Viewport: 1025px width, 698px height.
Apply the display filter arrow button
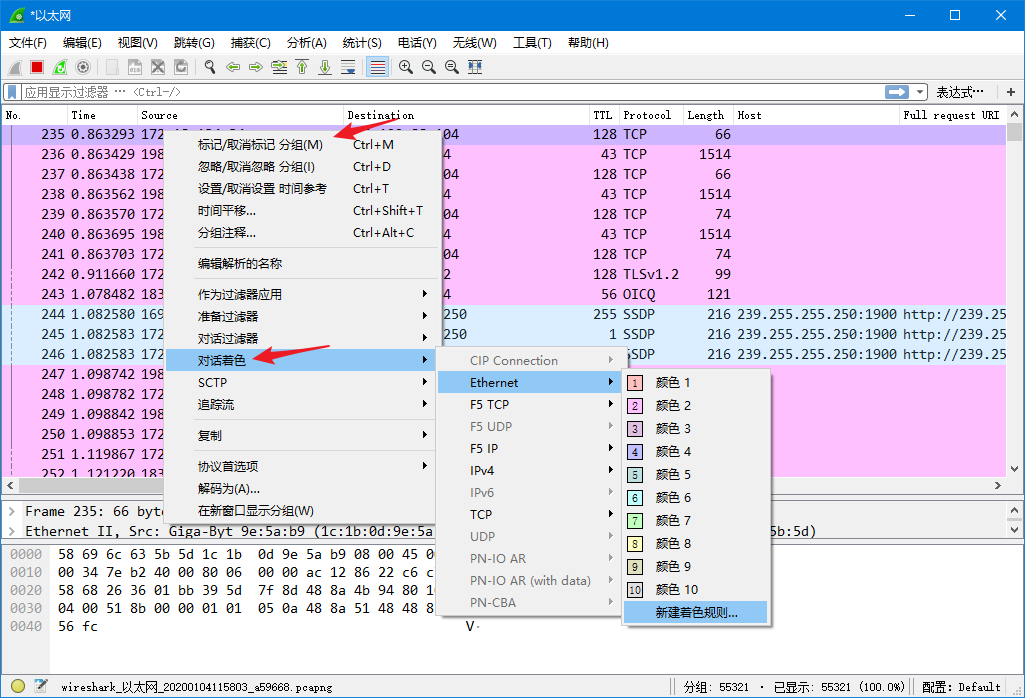[897, 92]
